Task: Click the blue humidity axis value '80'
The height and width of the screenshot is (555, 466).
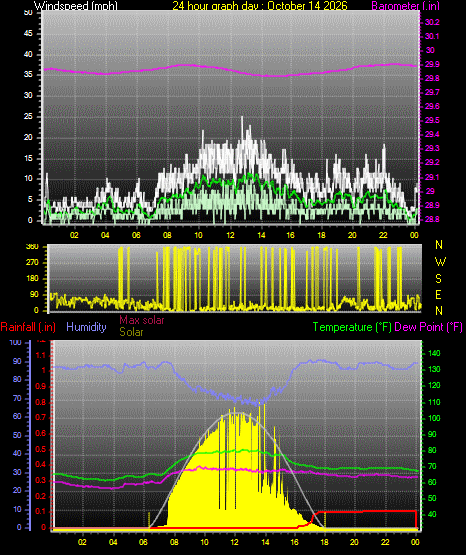Action: point(17,379)
